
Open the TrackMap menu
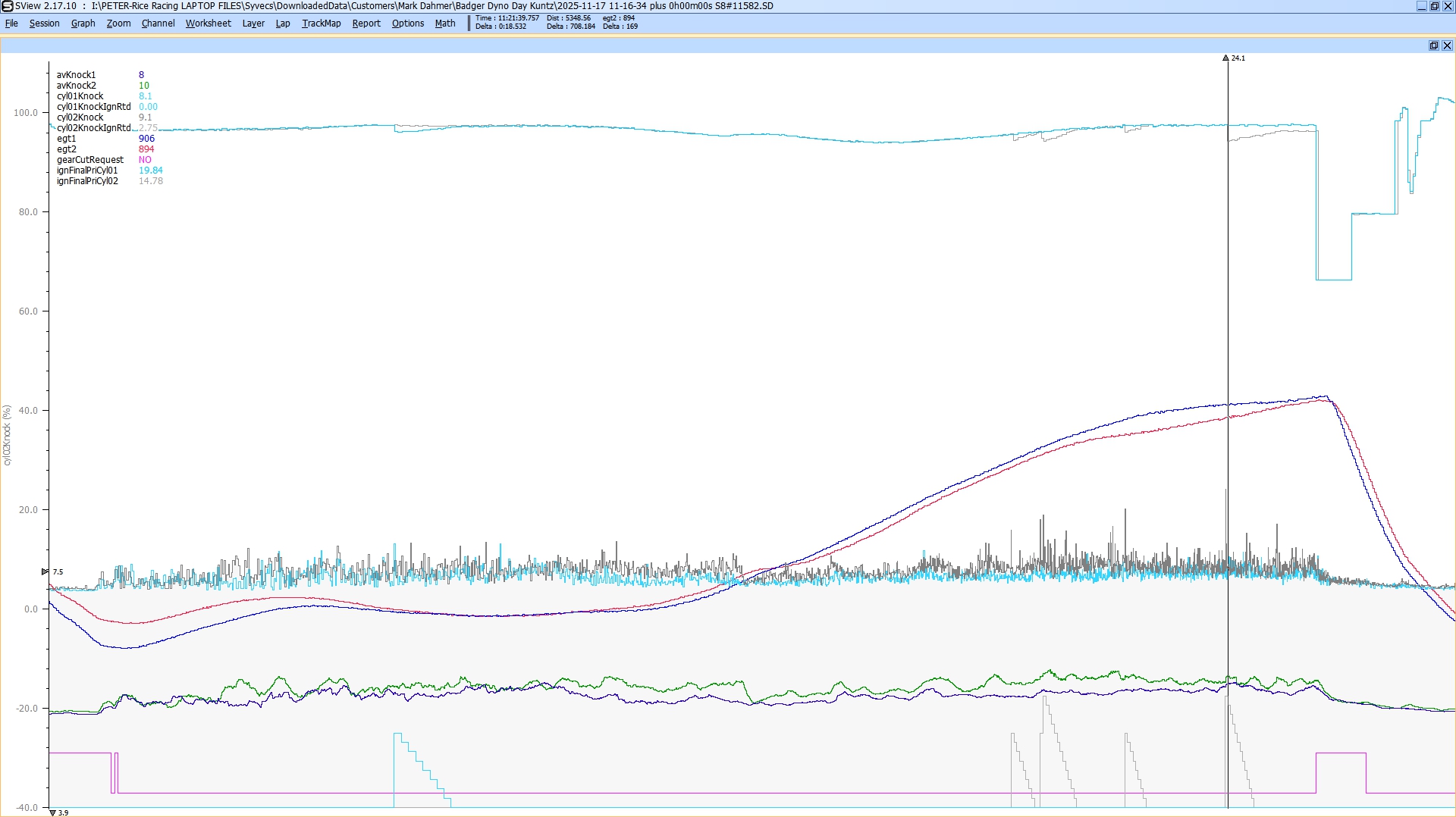(x=321, y=23)
